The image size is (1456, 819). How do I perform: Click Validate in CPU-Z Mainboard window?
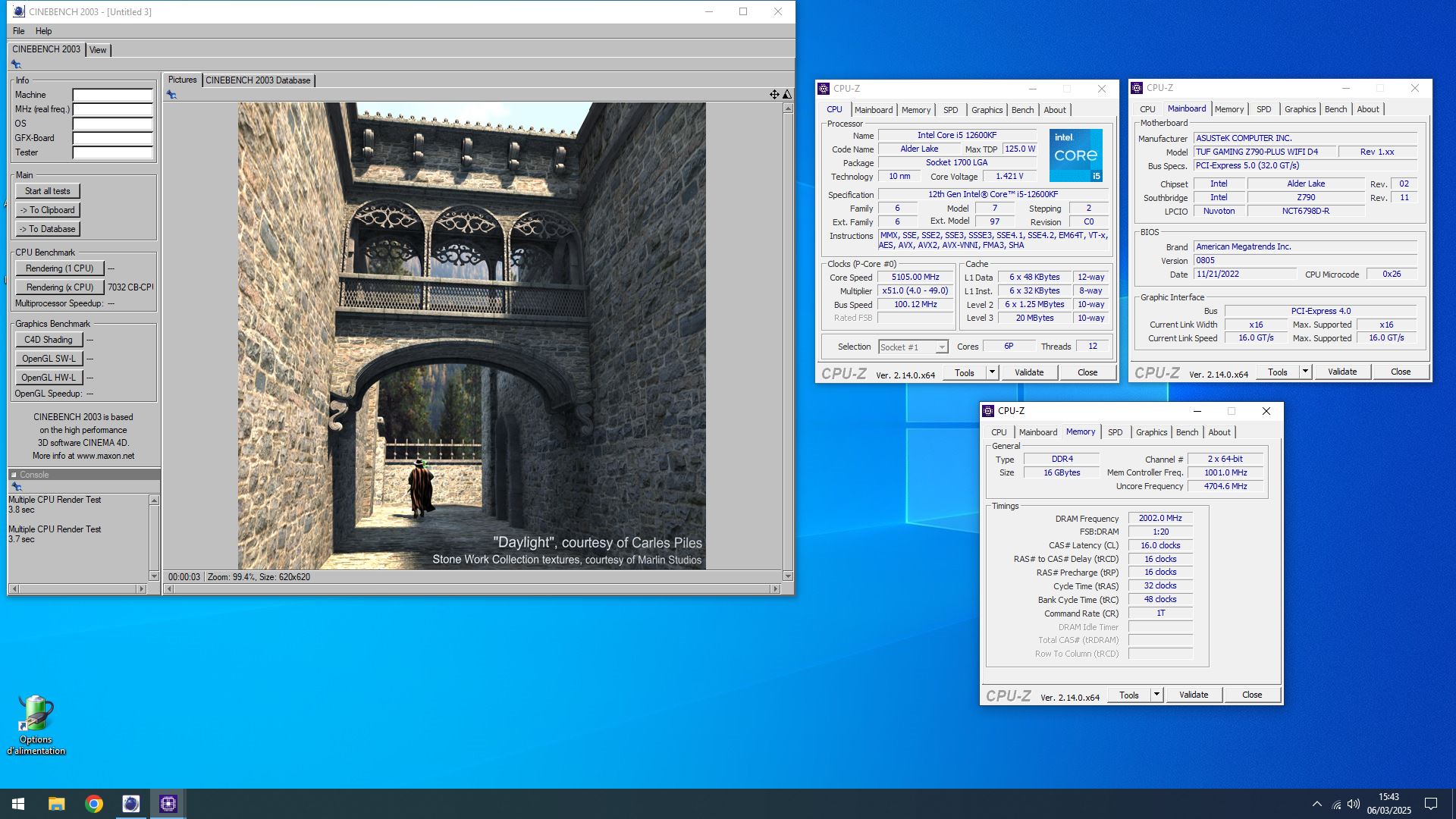coord(1342,372)
